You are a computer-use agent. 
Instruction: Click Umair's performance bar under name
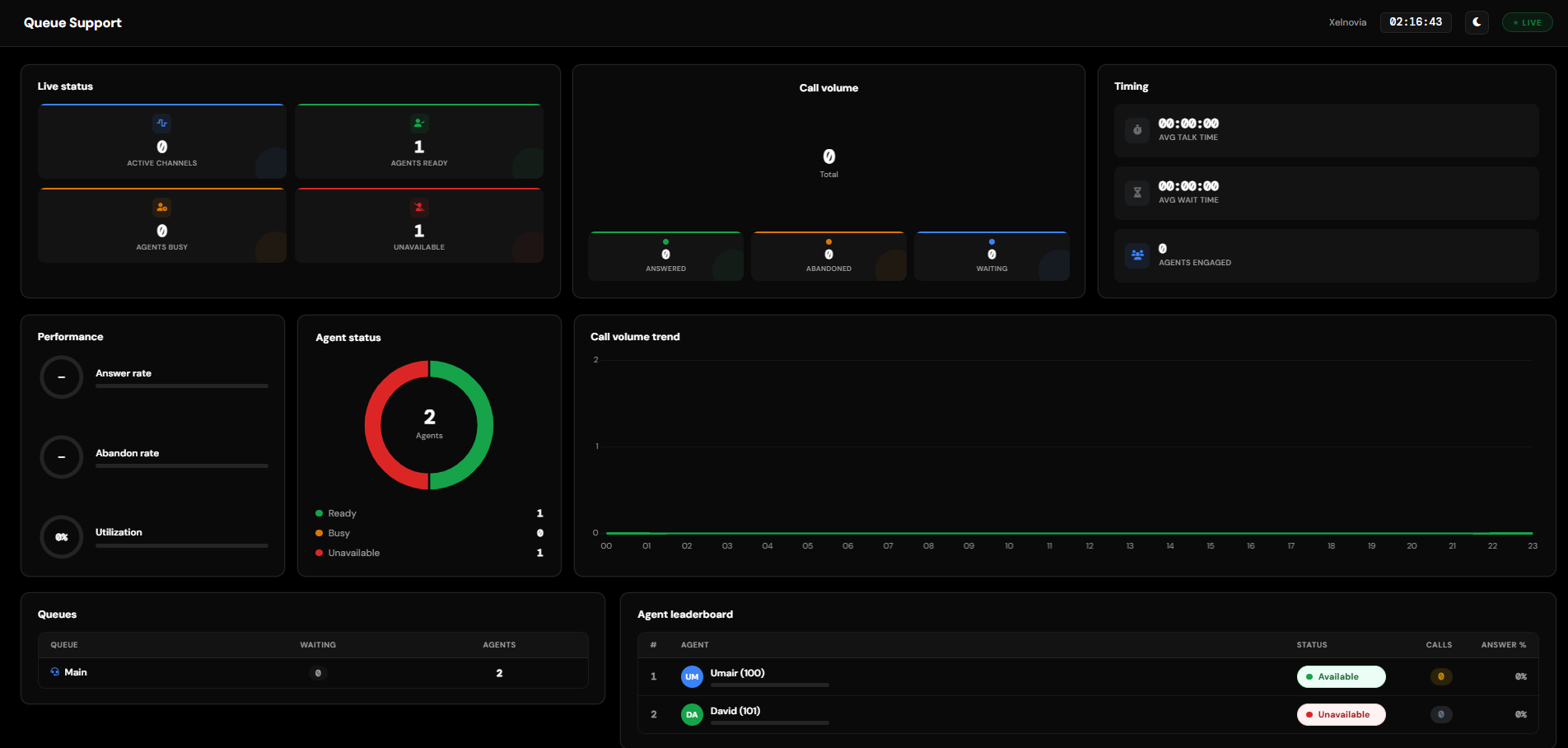tap(770, 685)
